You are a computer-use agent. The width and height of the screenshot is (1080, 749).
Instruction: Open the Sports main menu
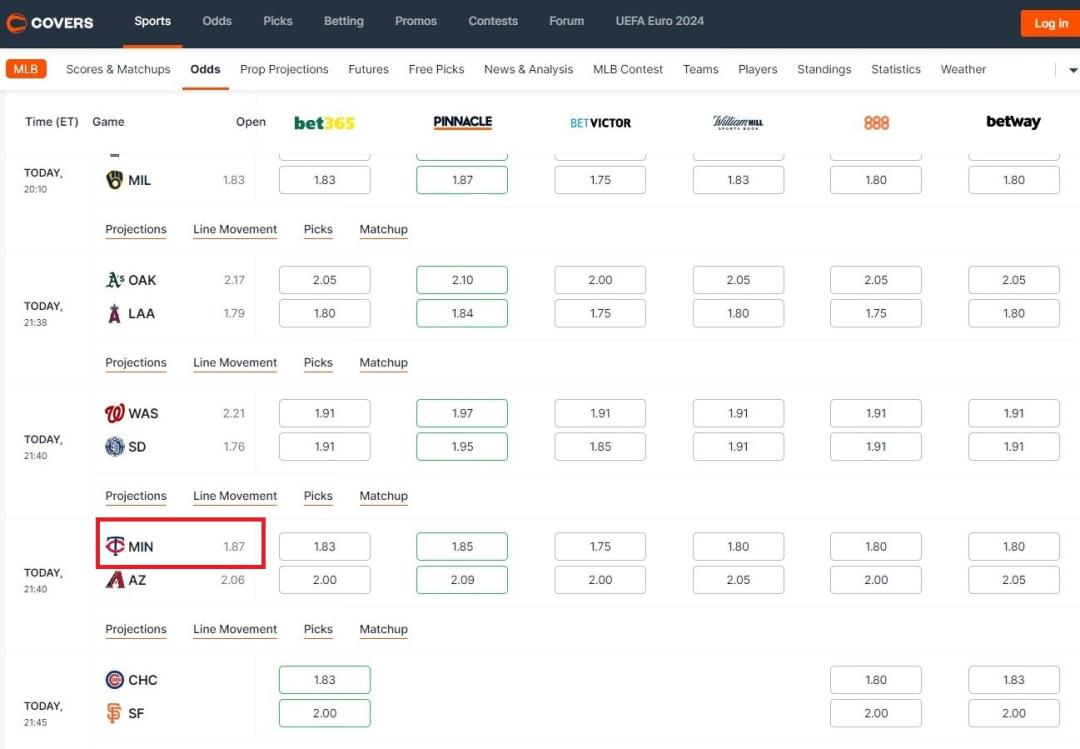coord(152,21)
